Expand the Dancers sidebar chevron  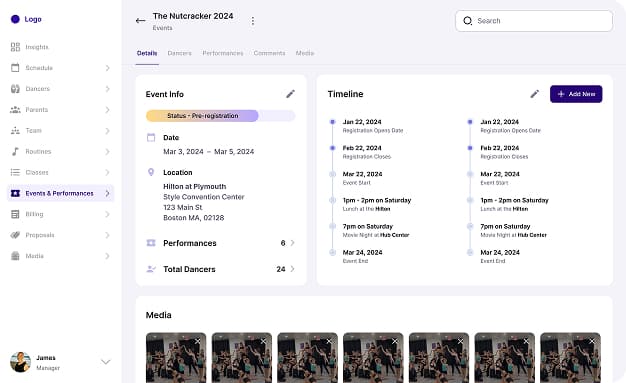pyautogui.click(x=107, y=89)
